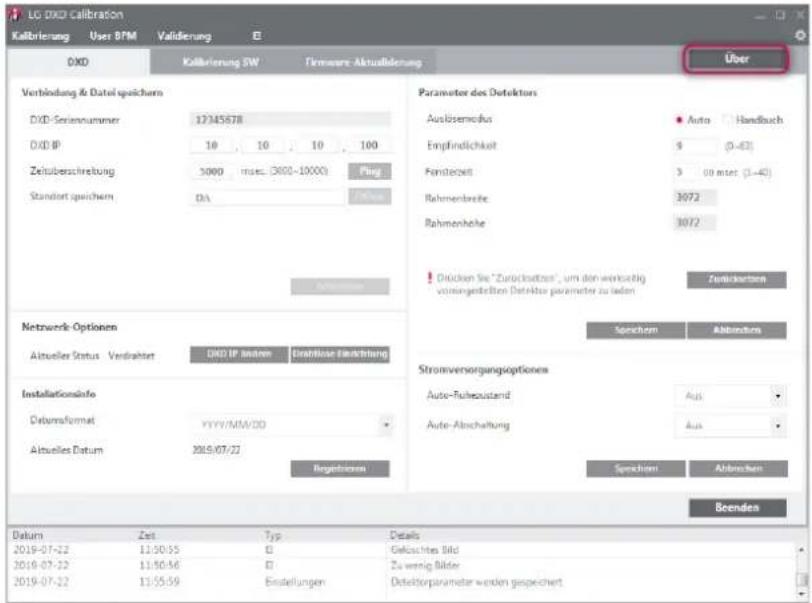Viewport: 812px width, 603px height.
Task: Open the settings gear icon
Action: [800, 35]
